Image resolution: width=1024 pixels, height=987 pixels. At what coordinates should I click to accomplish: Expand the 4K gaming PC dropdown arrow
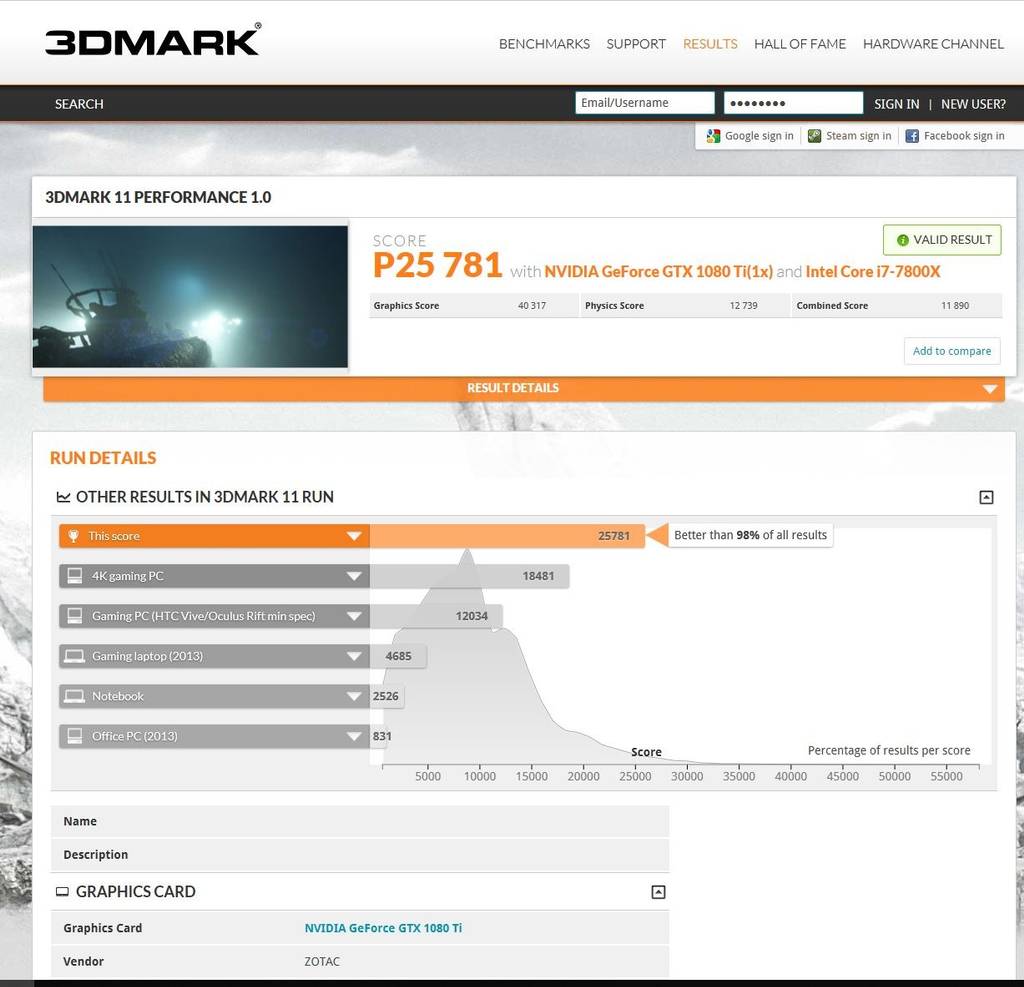click(354, 576)
